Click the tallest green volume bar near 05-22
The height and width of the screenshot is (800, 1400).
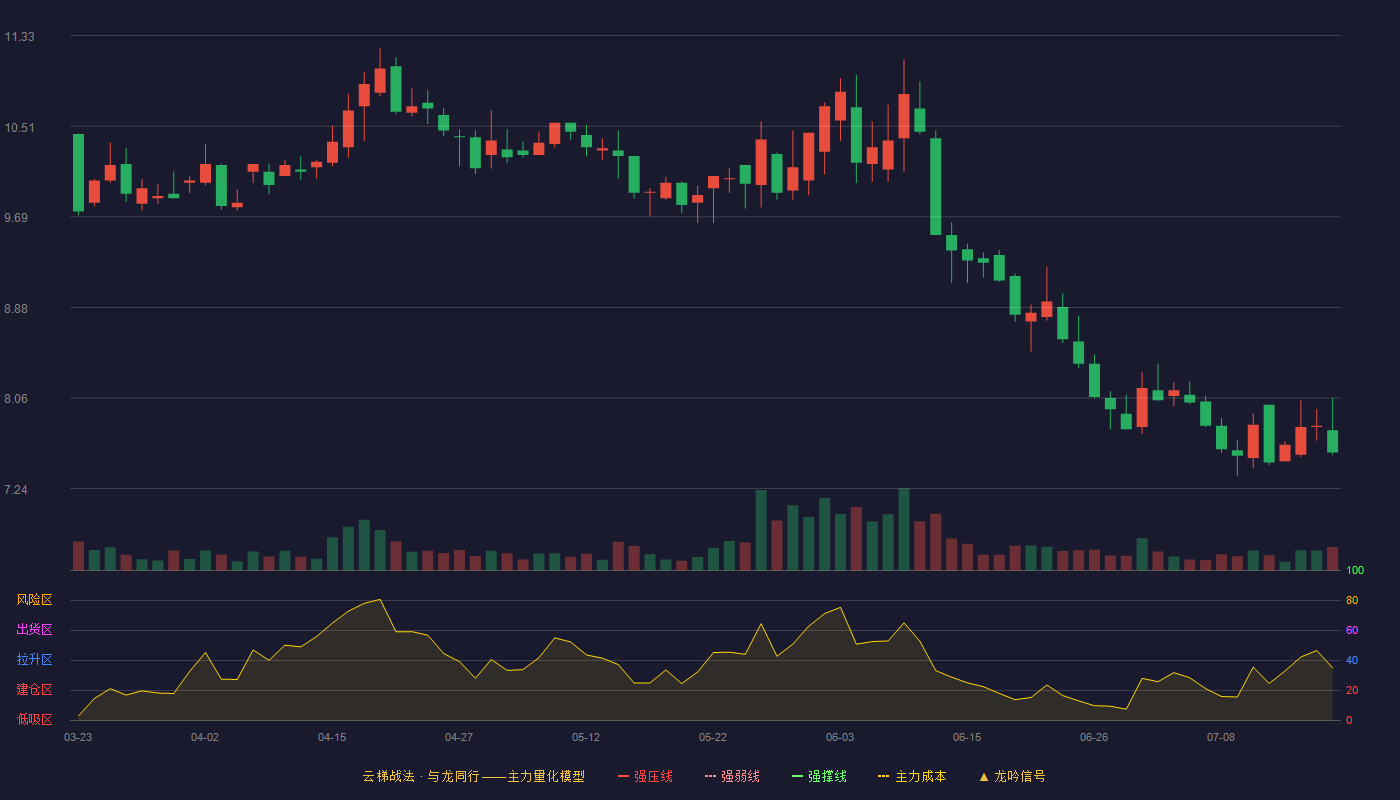click(761, 530)
